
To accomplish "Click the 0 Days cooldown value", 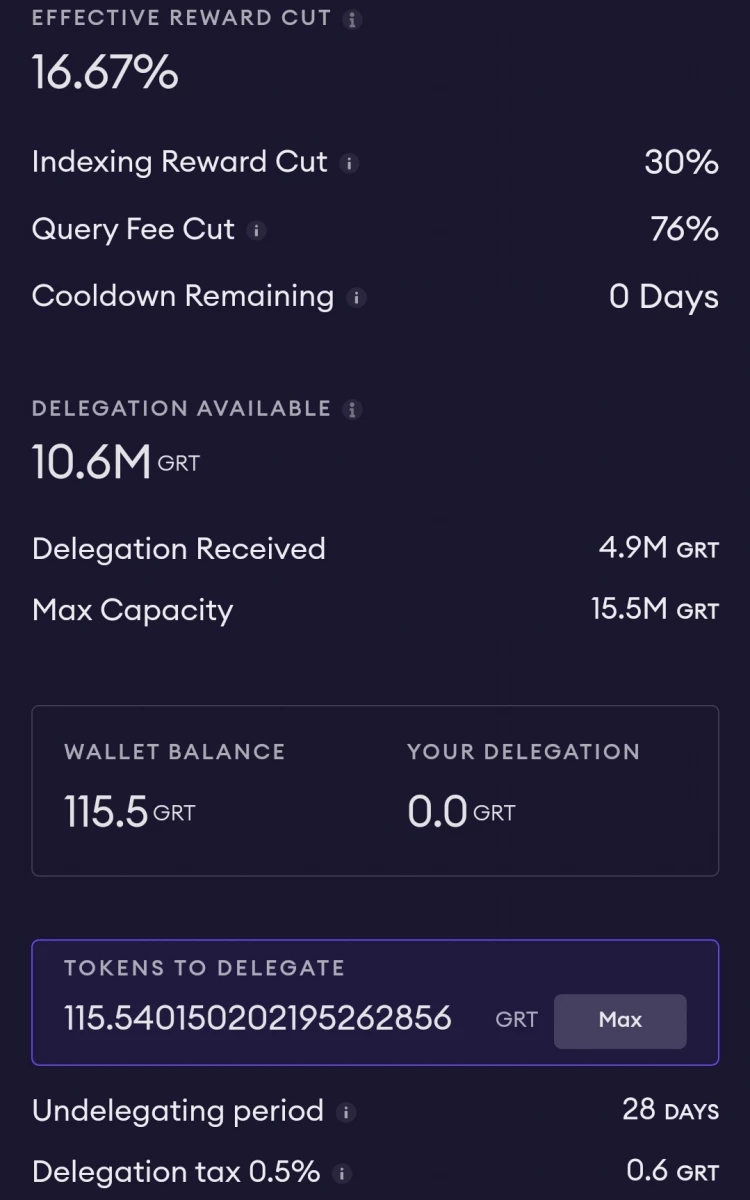I will point(664,296).
